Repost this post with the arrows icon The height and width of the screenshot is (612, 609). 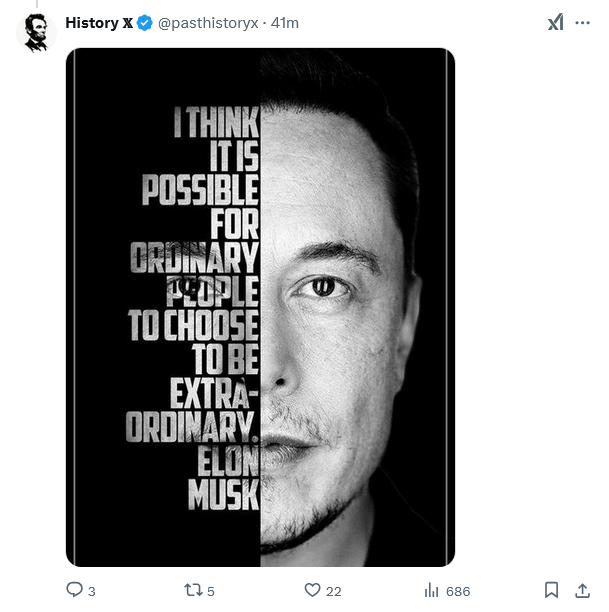pos(192,590)
